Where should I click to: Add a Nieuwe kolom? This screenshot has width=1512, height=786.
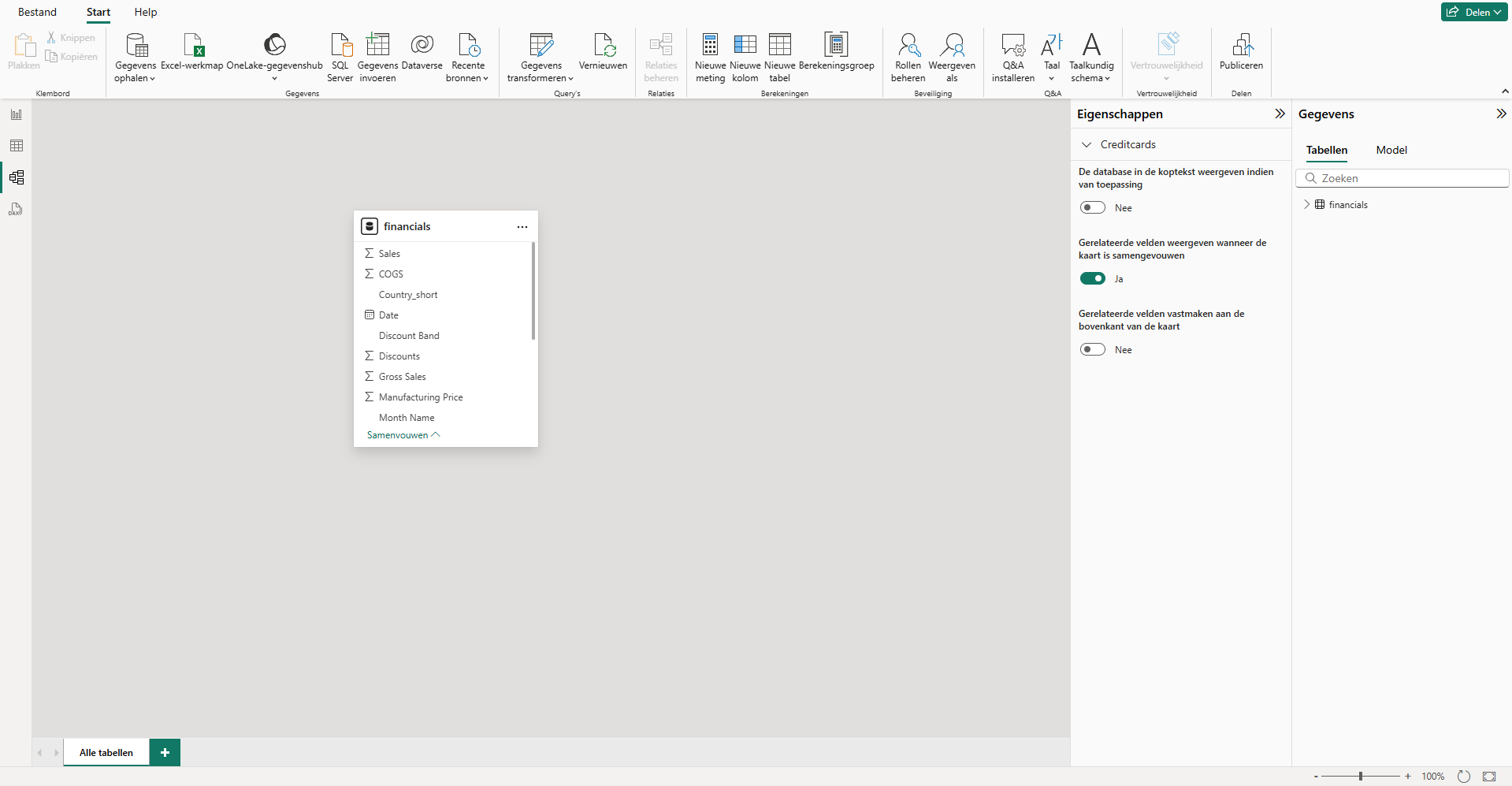coord(745,57)
